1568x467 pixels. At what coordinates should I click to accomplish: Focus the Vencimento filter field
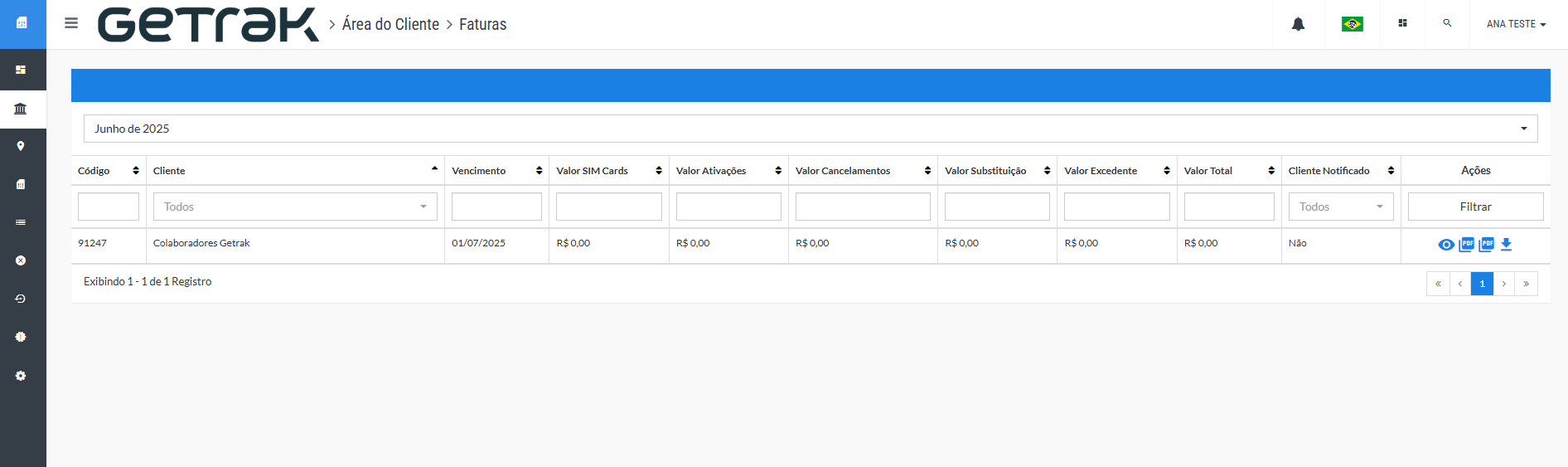click(496, 207)
